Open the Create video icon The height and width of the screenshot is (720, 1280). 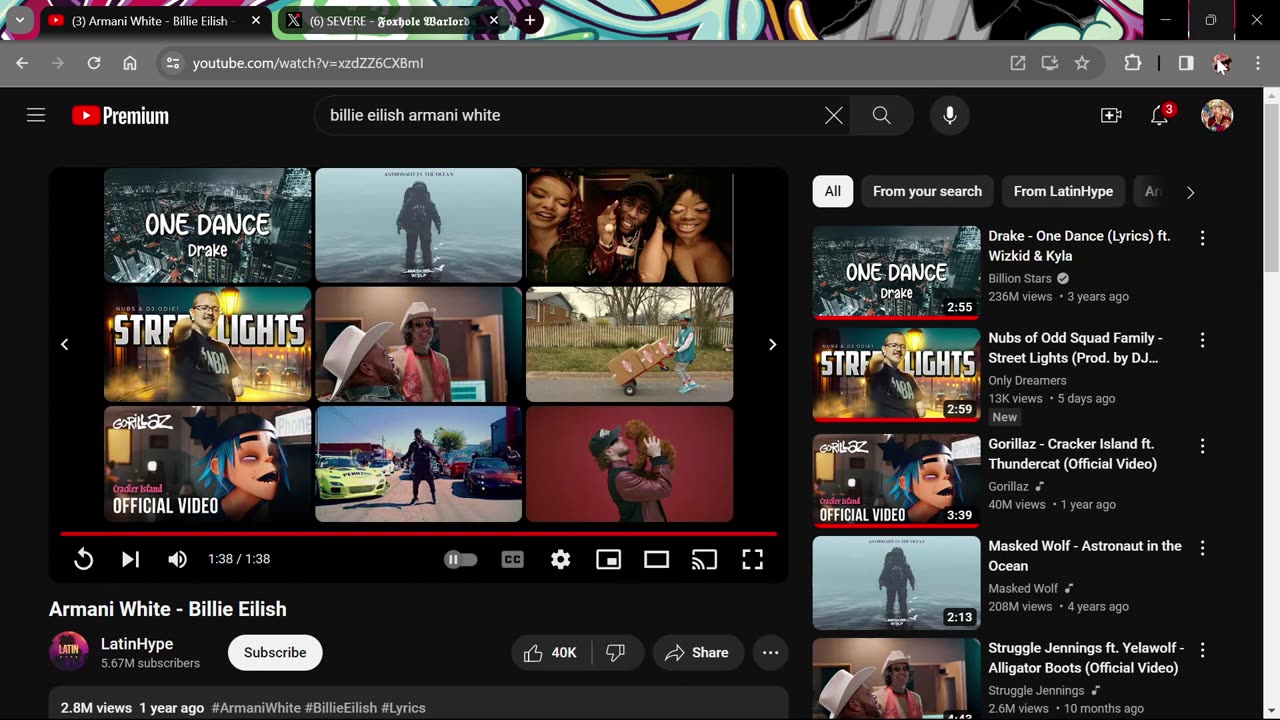[1111, 115]
